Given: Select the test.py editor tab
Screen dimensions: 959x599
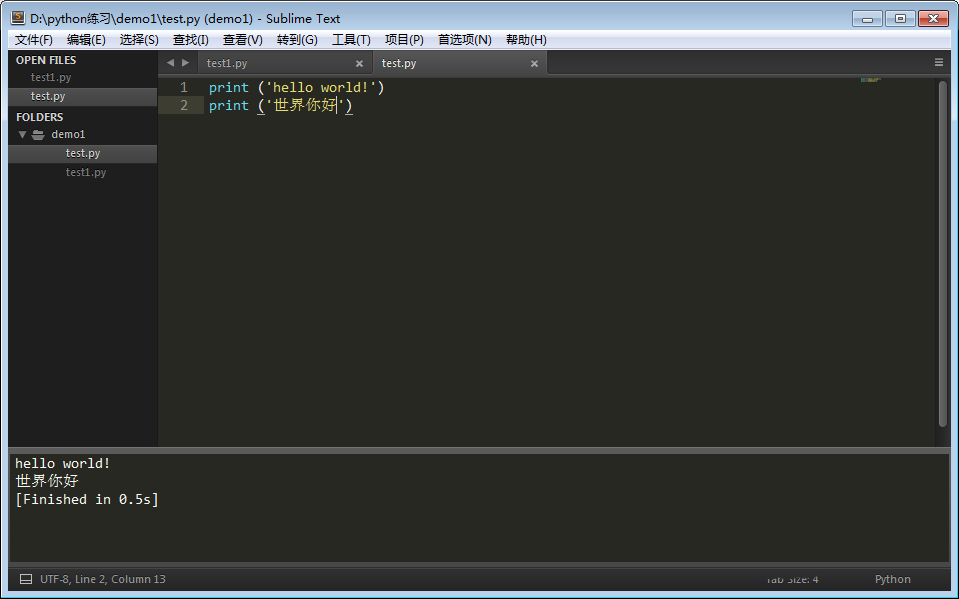Looking at the screenshot, I should [459, 63].
